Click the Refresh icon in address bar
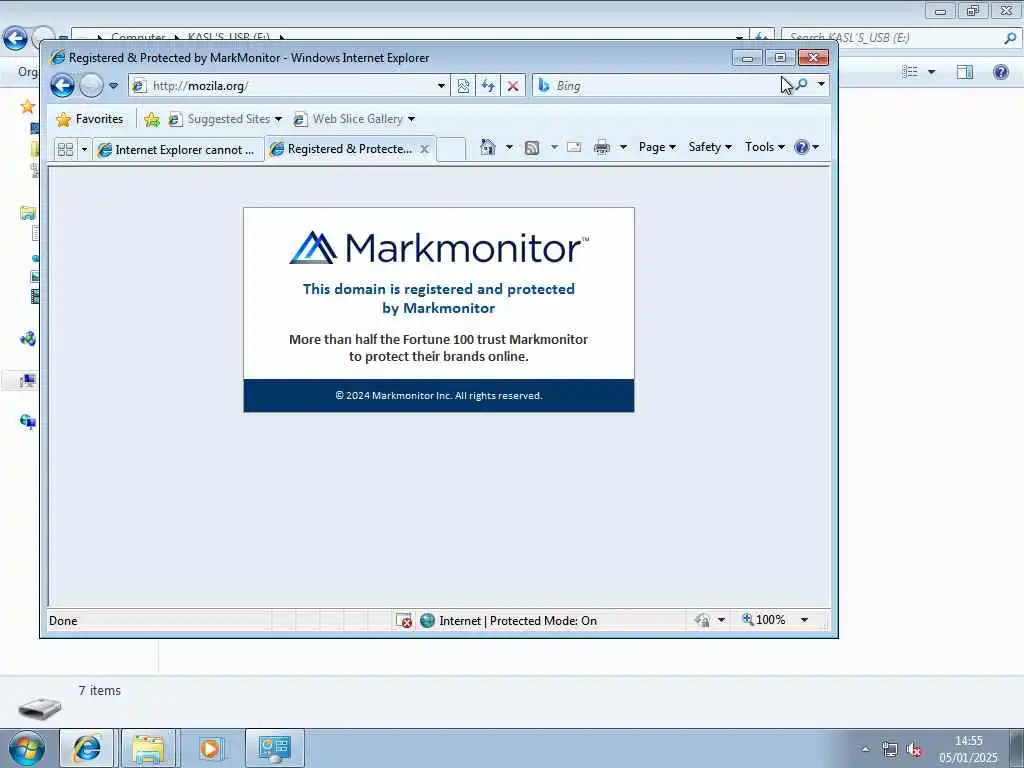The height and width of the screenshot is (768, 1024). tap(488, 86)
